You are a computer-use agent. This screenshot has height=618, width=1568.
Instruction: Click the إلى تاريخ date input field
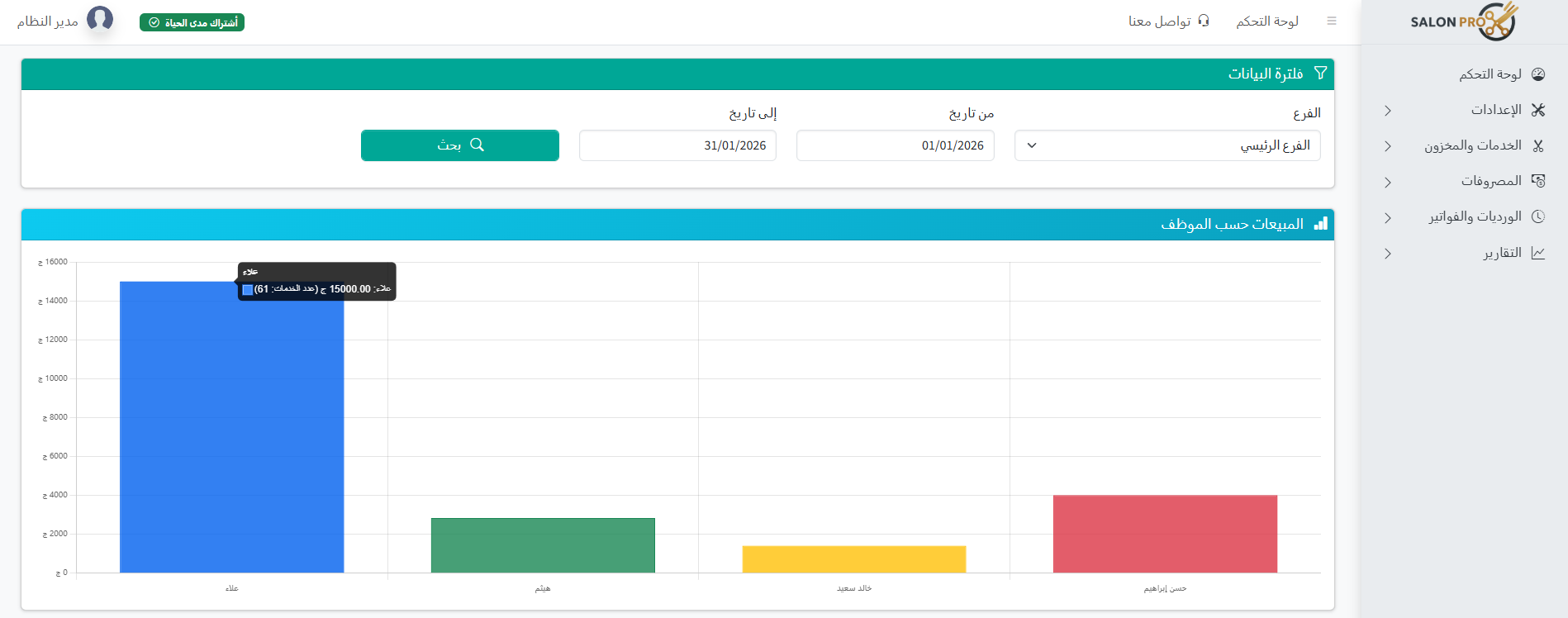pyautogui.click(x=677, y=145)
